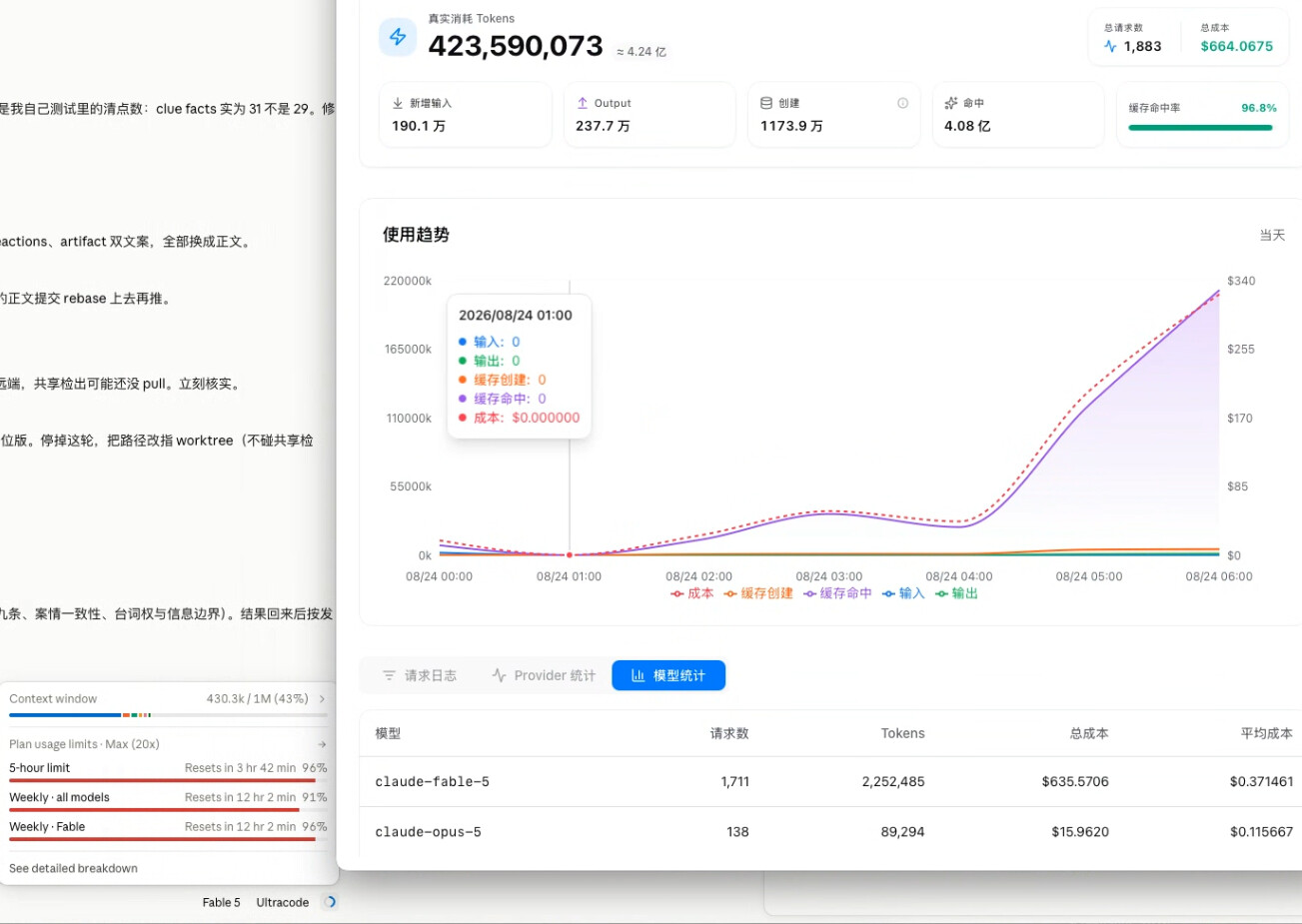This screenshot has width=1302, height=924.
Task: Click the $340 cost axis label
Action: 1241,281
